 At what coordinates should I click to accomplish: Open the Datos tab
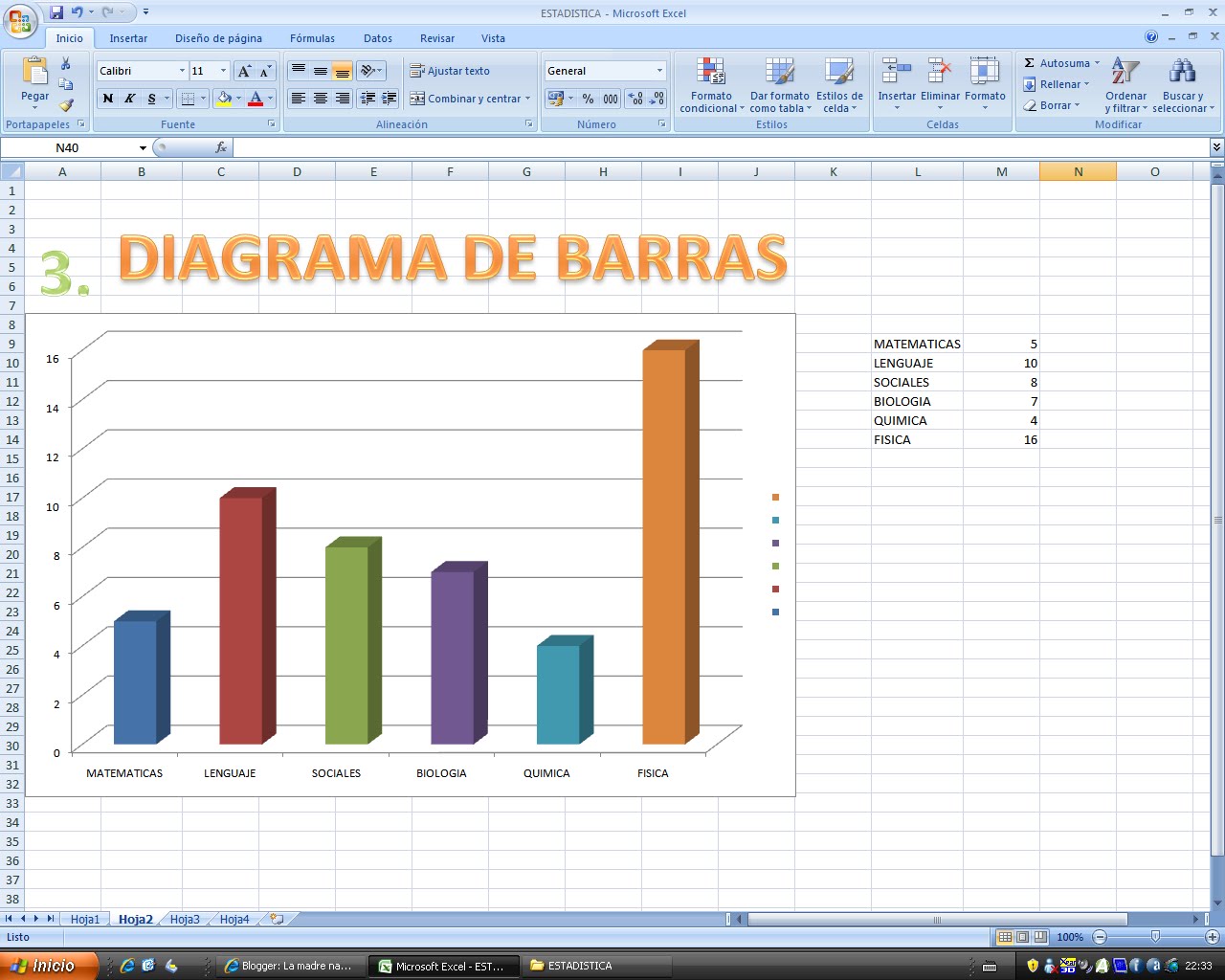coord(378,38)
